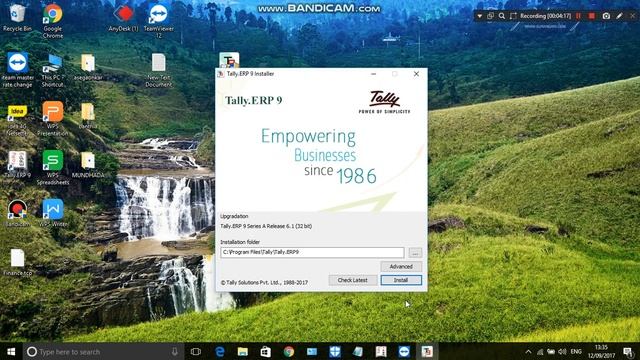
Task: Launch WPS Presentation from desktop
Action: [x=53, y=119]
